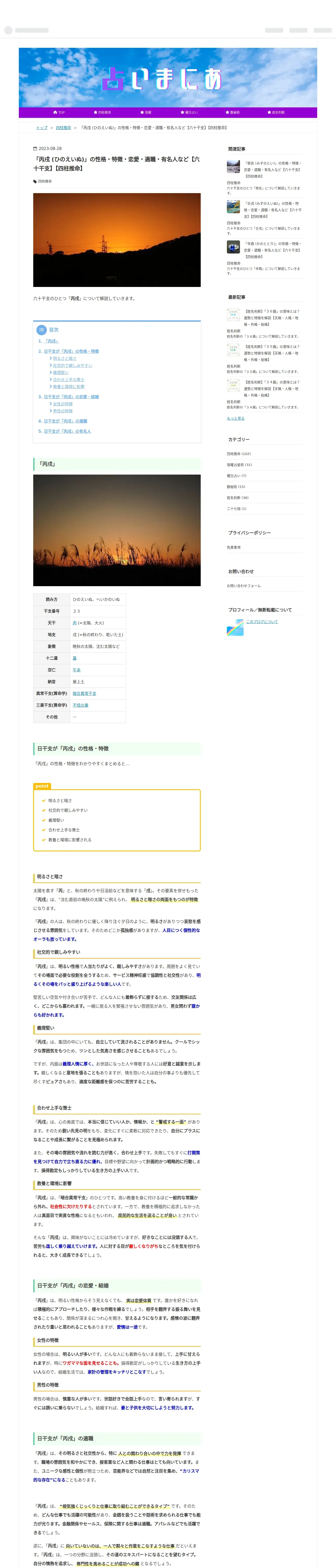Open the お問い合わせフォーム link
The image size is (336, 1568).
[244, 586]
